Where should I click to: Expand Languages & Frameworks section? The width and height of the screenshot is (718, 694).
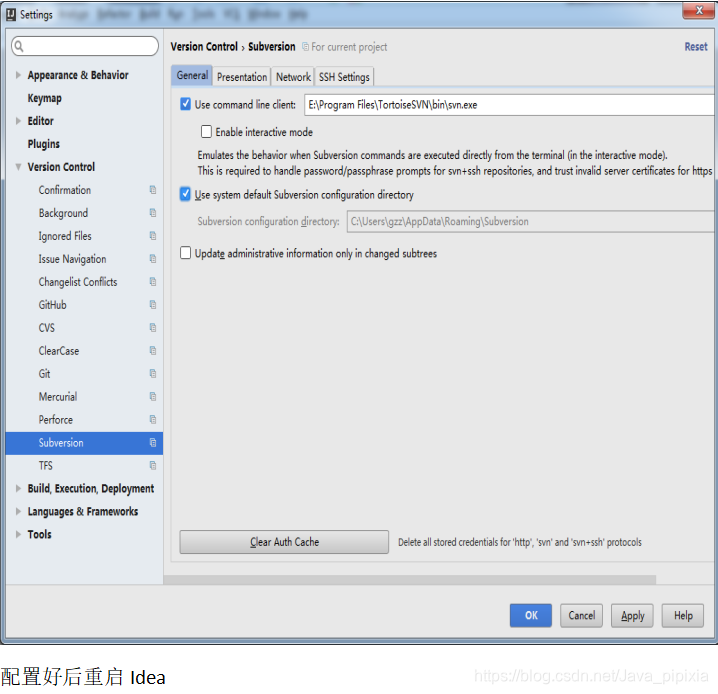[18, 511]
